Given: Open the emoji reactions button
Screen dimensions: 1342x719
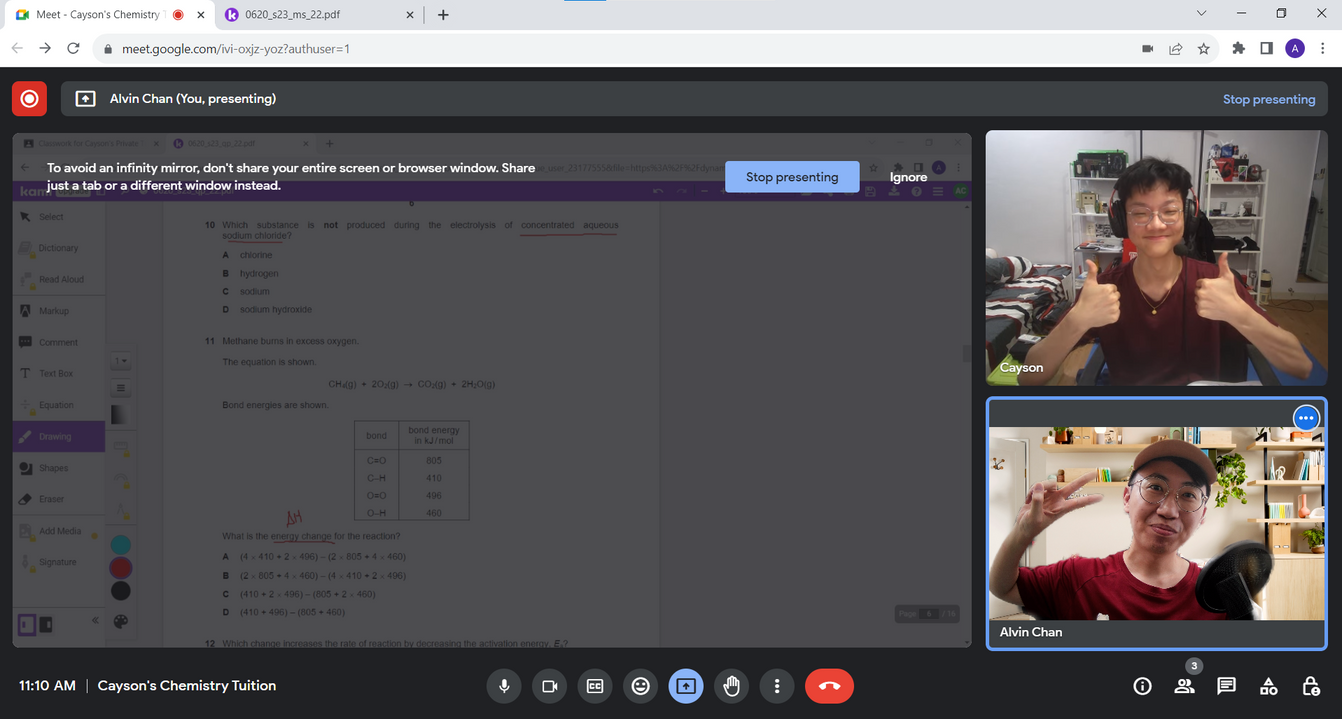Looking at the screenshot, I should click(640, 686).
